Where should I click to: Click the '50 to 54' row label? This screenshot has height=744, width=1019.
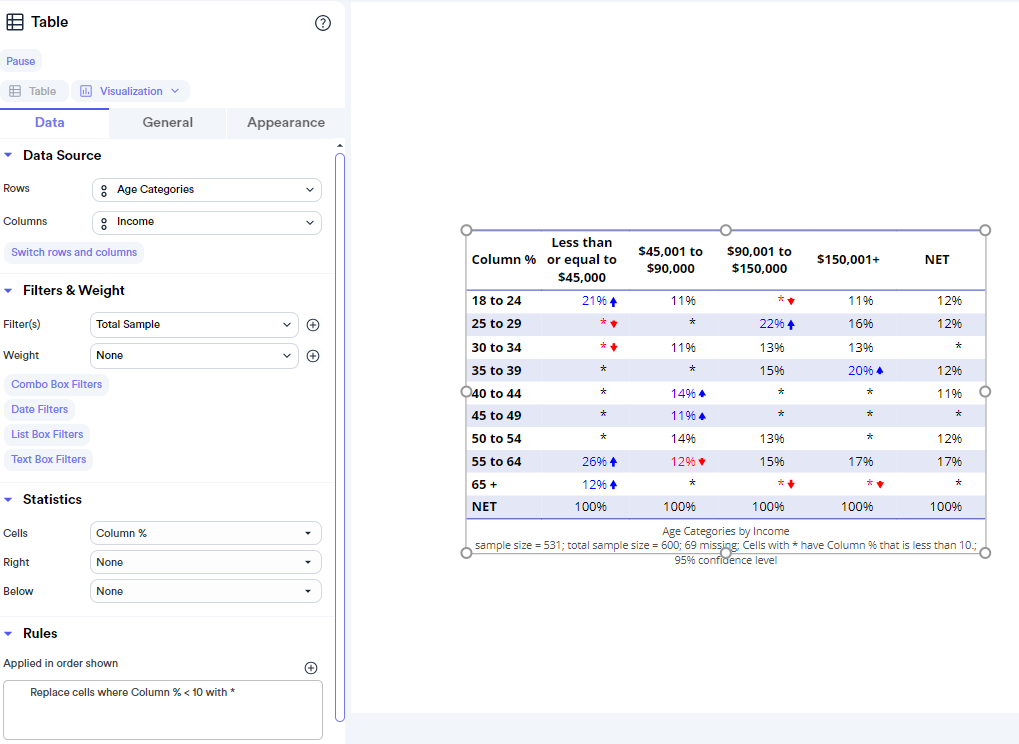point(497,439)
